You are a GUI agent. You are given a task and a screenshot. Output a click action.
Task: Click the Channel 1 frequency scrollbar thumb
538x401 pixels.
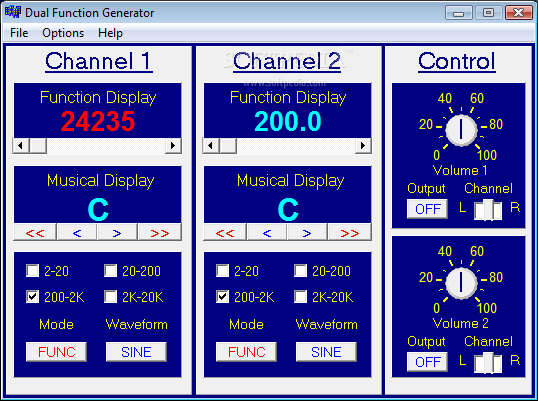click(38, 146)
